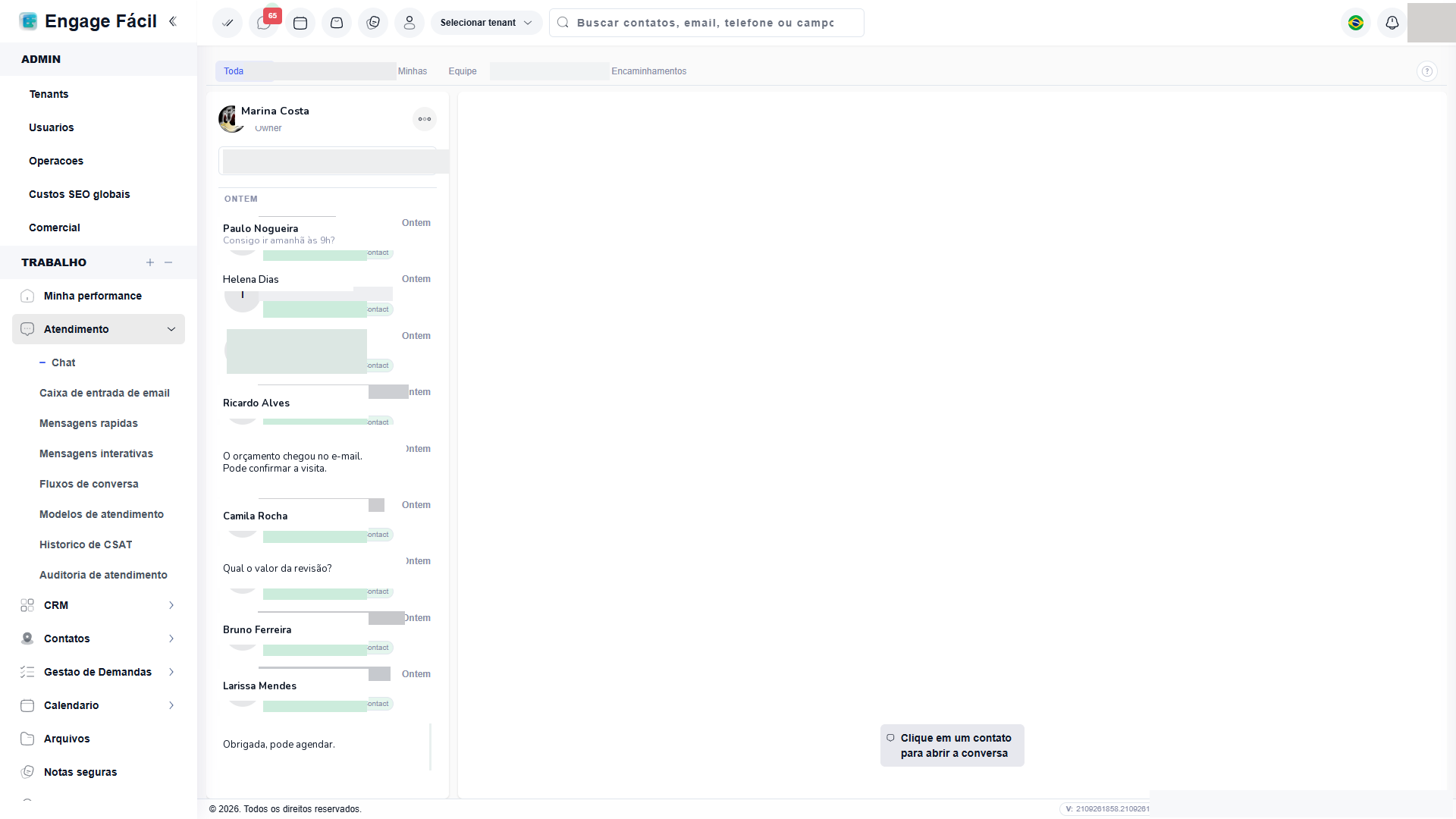Open Tenants admin page

(49, 94)
